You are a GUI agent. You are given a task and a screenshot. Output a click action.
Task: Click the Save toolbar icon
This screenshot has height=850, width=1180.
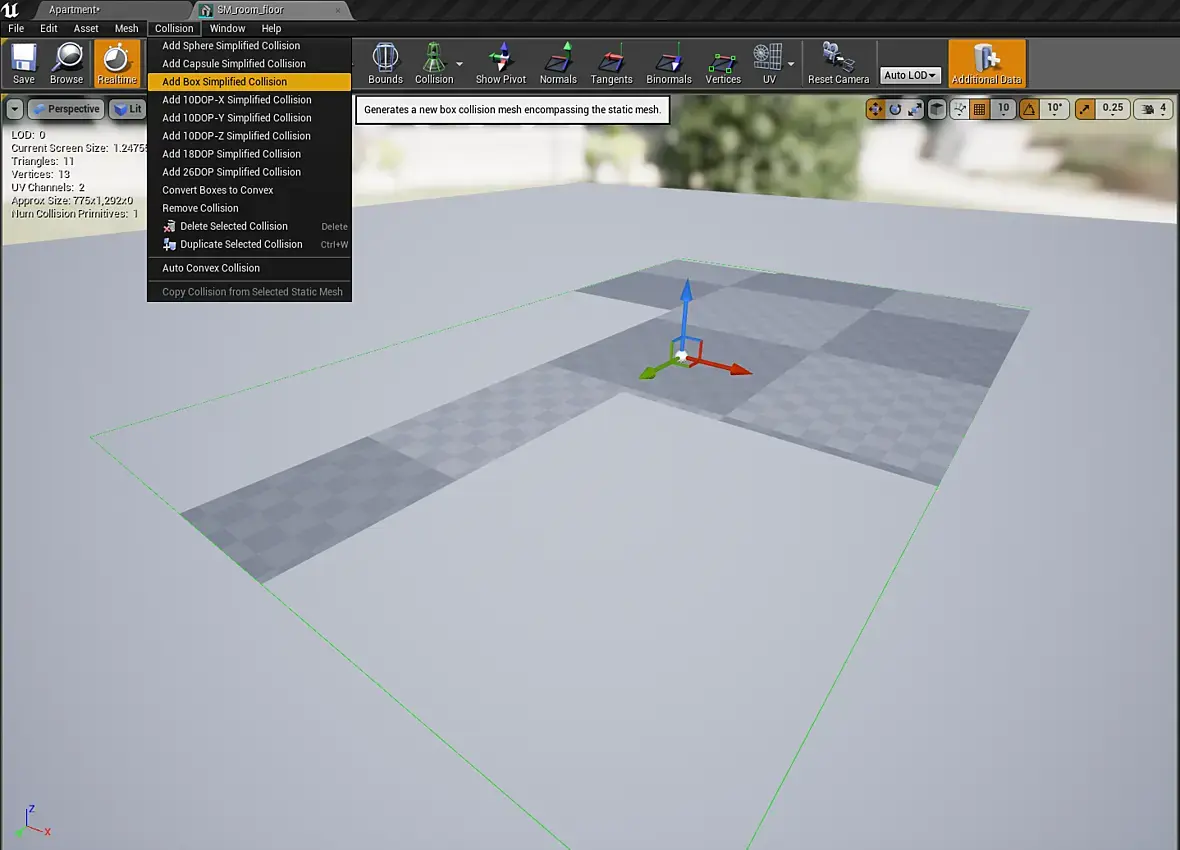[23, 63]
